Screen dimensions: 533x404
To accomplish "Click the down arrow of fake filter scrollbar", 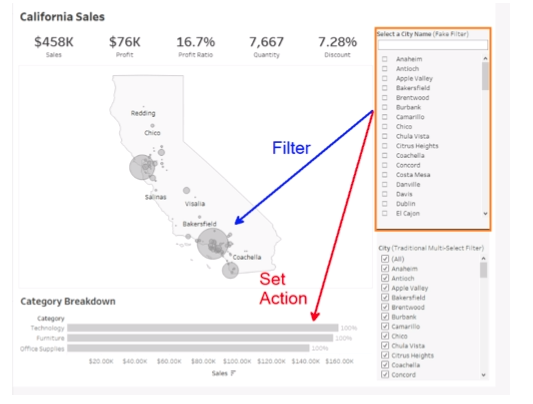I will point(485,213).
